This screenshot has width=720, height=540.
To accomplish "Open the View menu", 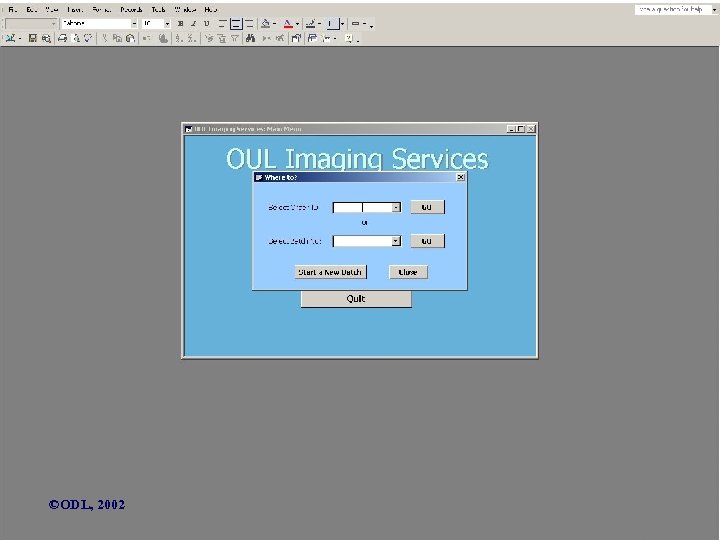I will [52, 9].
